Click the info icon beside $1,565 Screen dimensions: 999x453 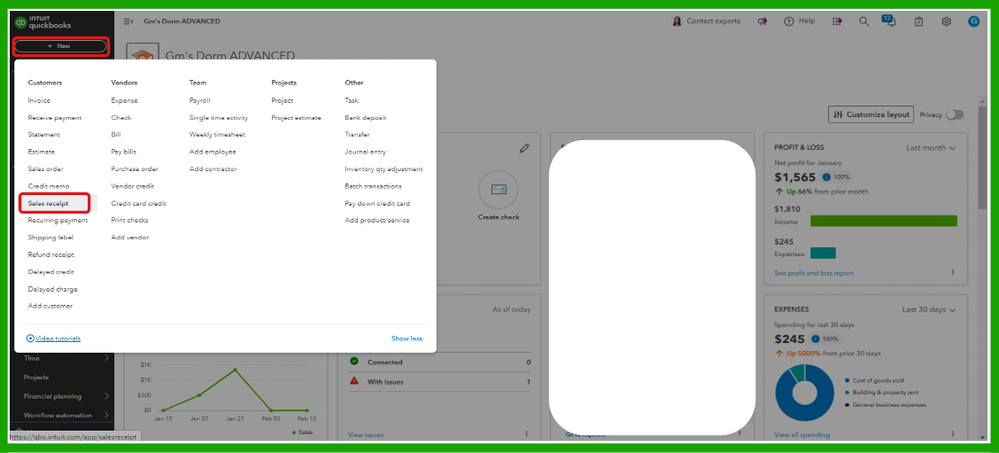click(x=826, y=177)
